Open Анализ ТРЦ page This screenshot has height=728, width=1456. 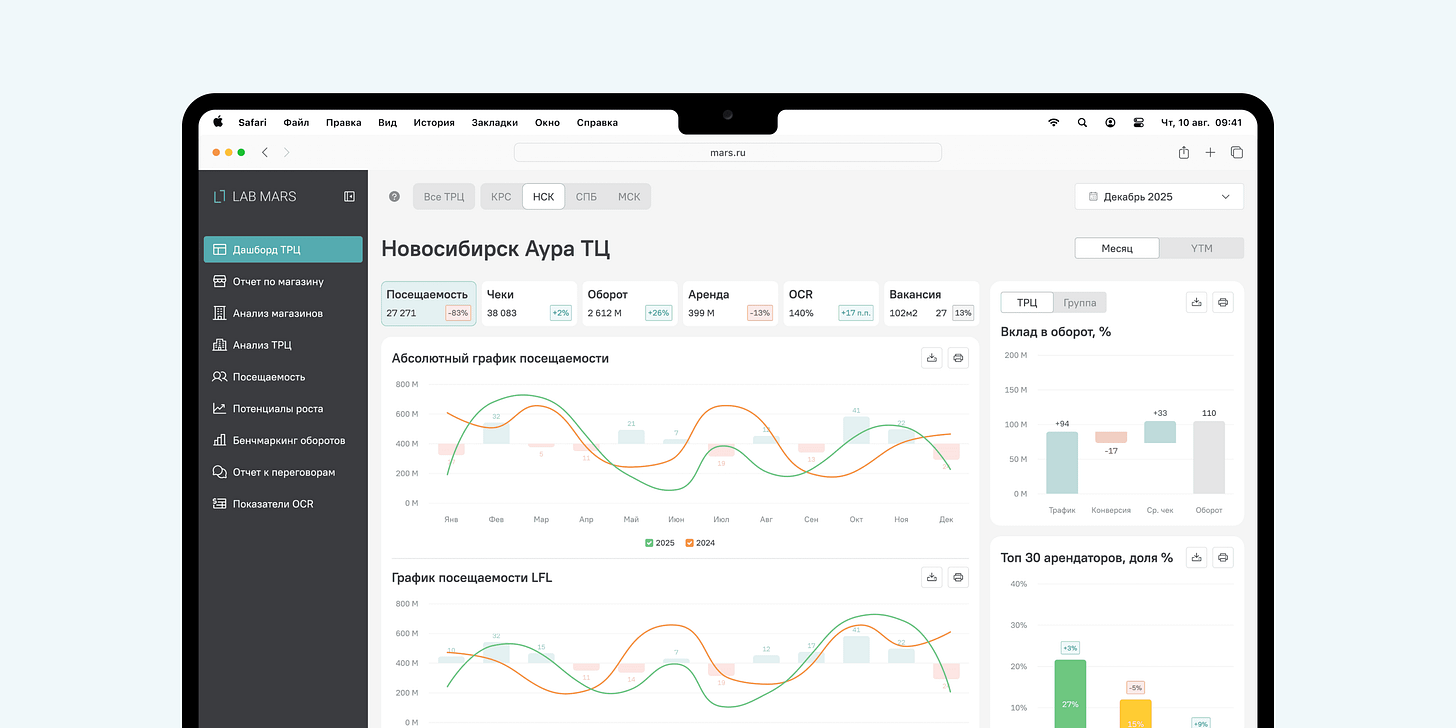click(283, 345)
